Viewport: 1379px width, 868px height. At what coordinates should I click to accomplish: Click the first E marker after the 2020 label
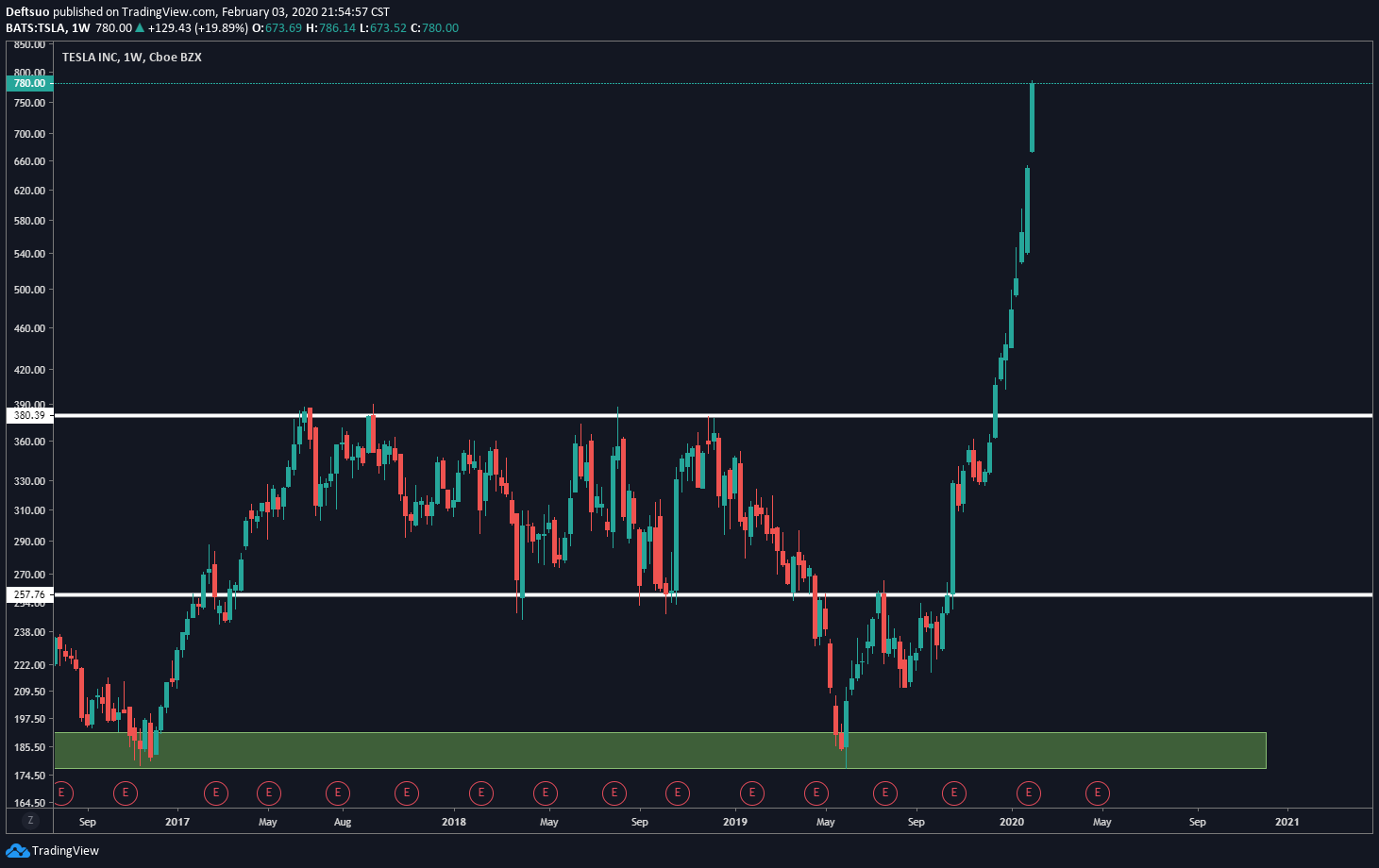[1029, 793]
